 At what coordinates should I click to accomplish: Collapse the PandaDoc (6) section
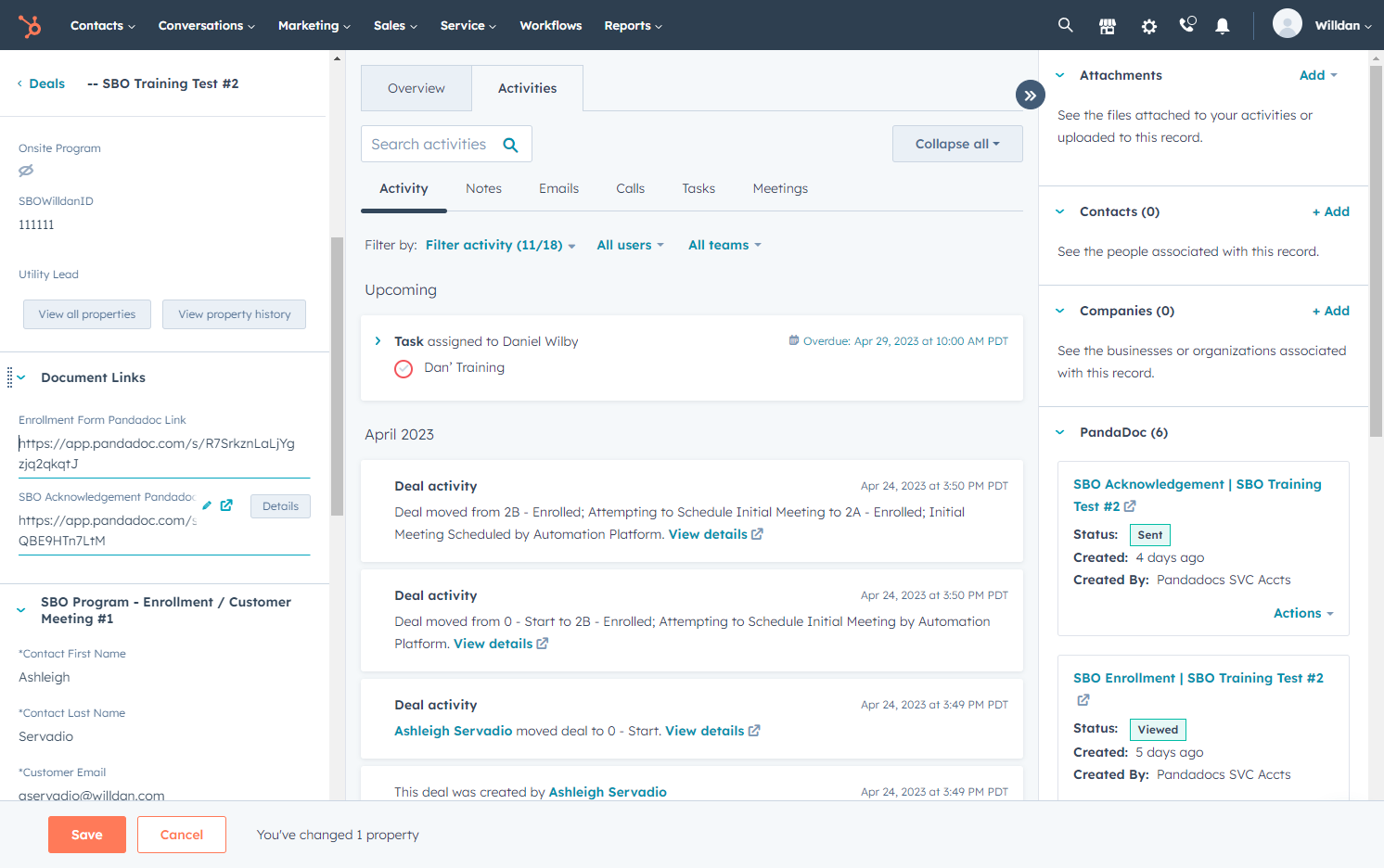(1060, 432)
